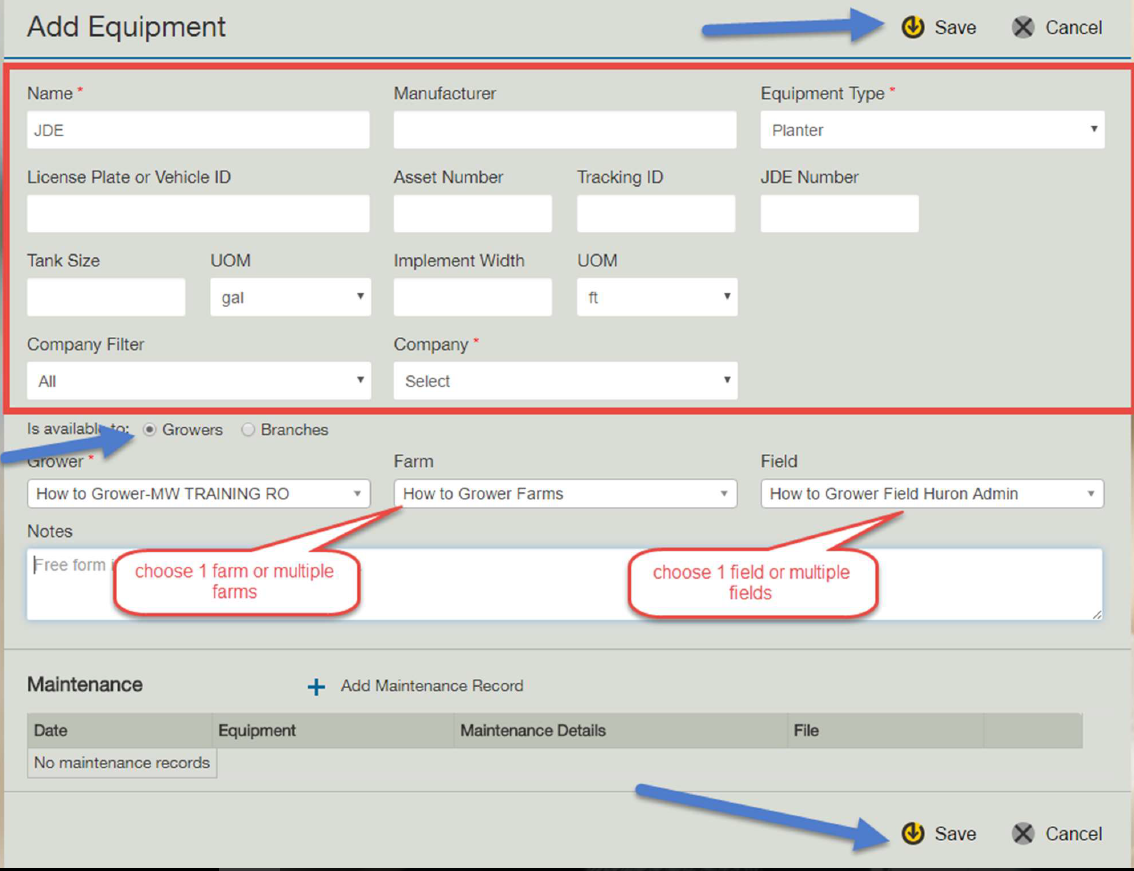
Task: Click the Notes free form text area
Action: pyautogui.click(x=565, y=584)
